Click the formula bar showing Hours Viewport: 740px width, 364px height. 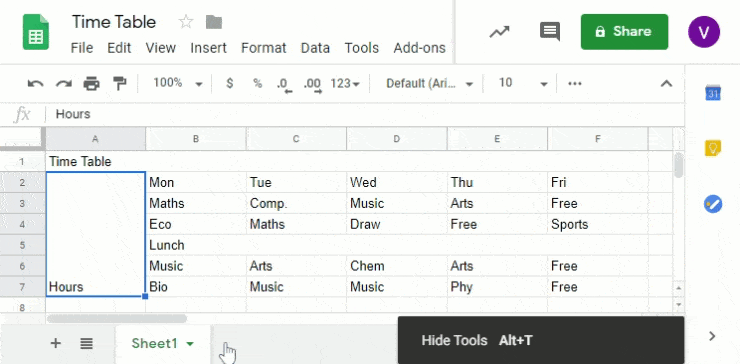point(363,114)
